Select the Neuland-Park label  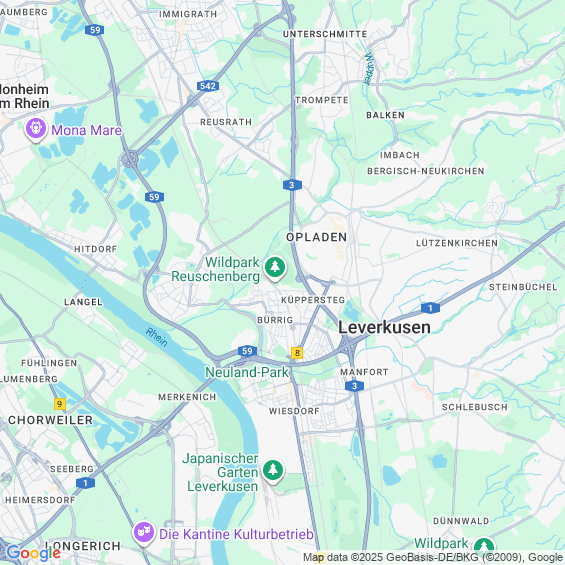click(x=247, y=372)
